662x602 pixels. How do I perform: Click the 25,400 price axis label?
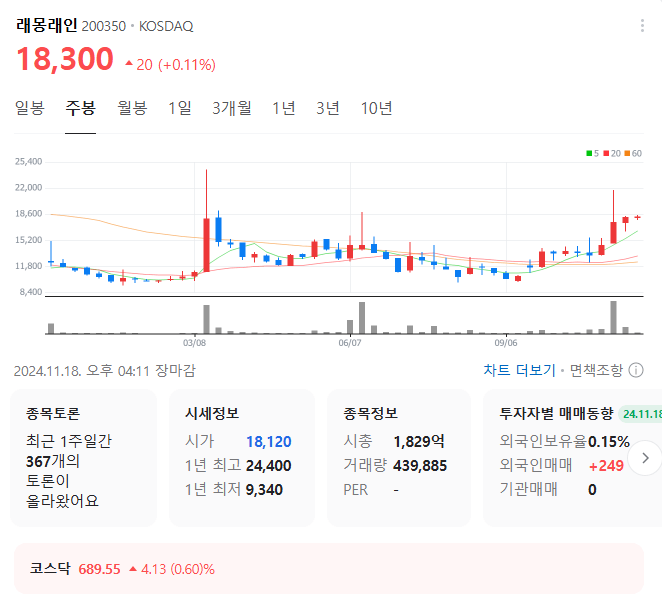[x=28, y=162]
